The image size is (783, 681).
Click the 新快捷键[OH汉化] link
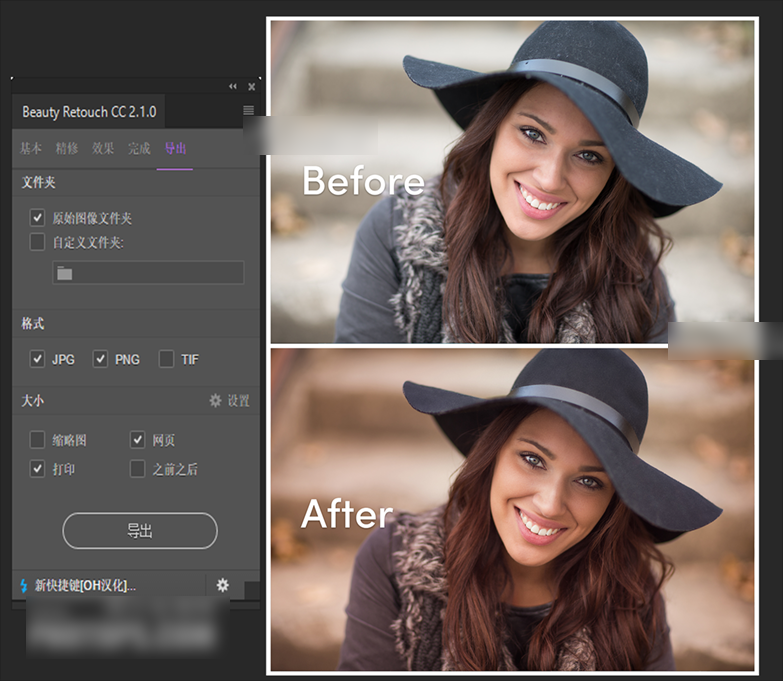click(85, 585)
